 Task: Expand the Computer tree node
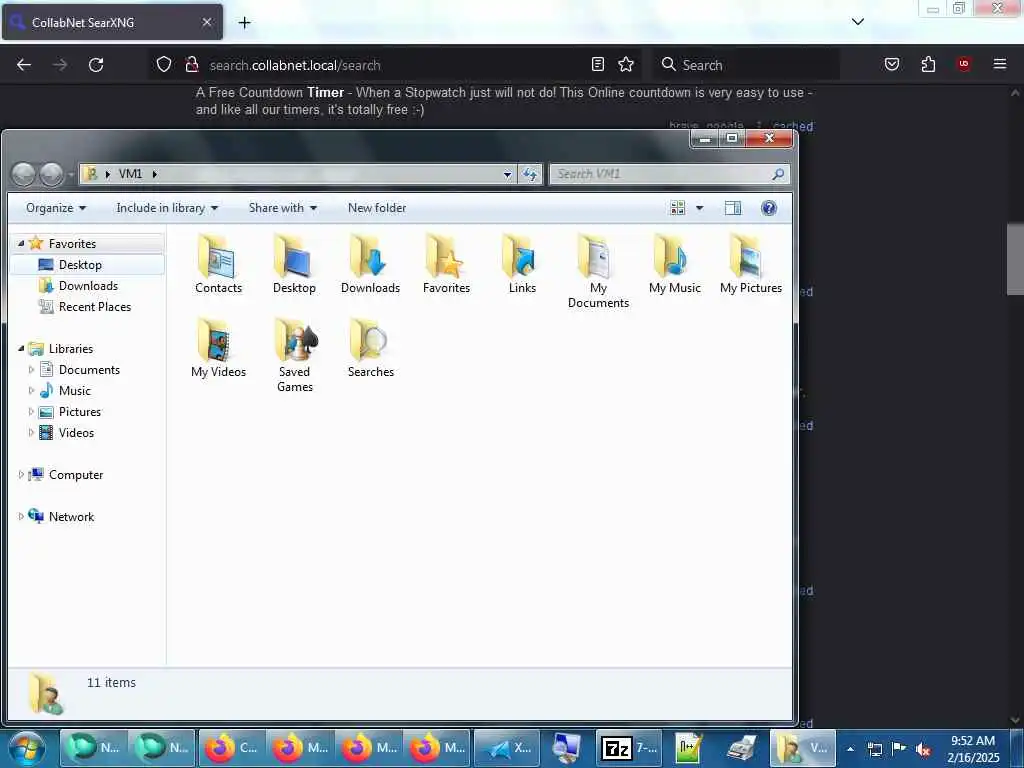coord(21,475)
